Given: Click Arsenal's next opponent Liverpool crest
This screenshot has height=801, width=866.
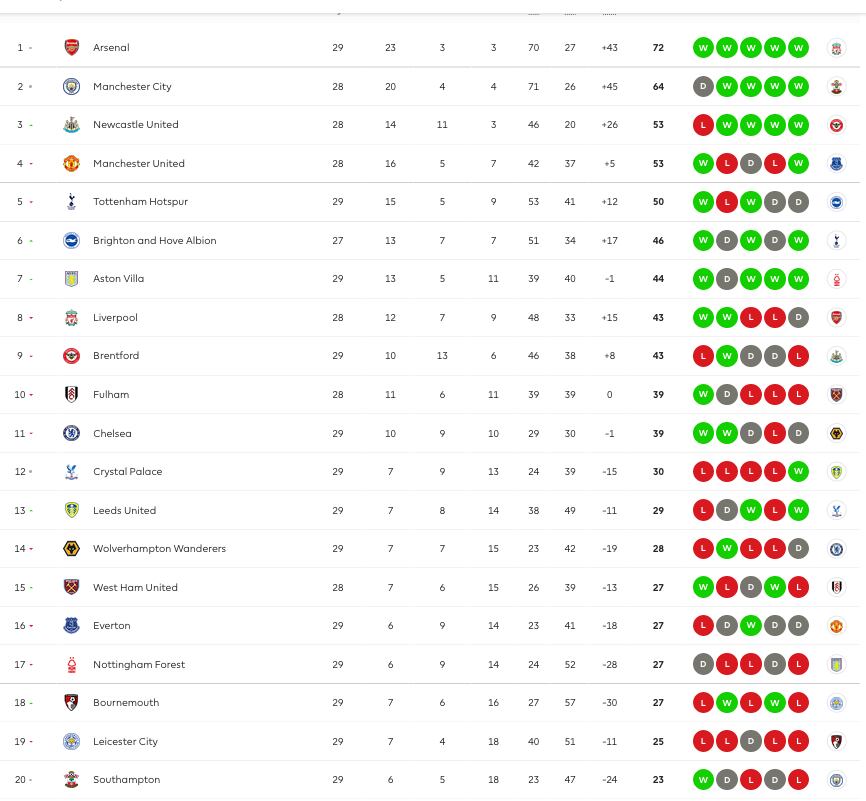Looking at the screenshot, I should pyautogui.click(x=837, y=47).
